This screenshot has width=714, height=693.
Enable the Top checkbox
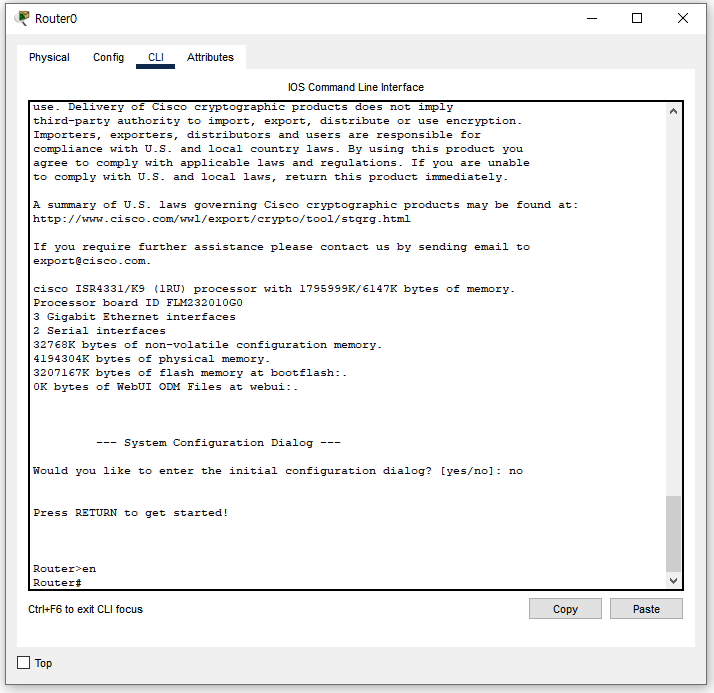tap(23, 662)
